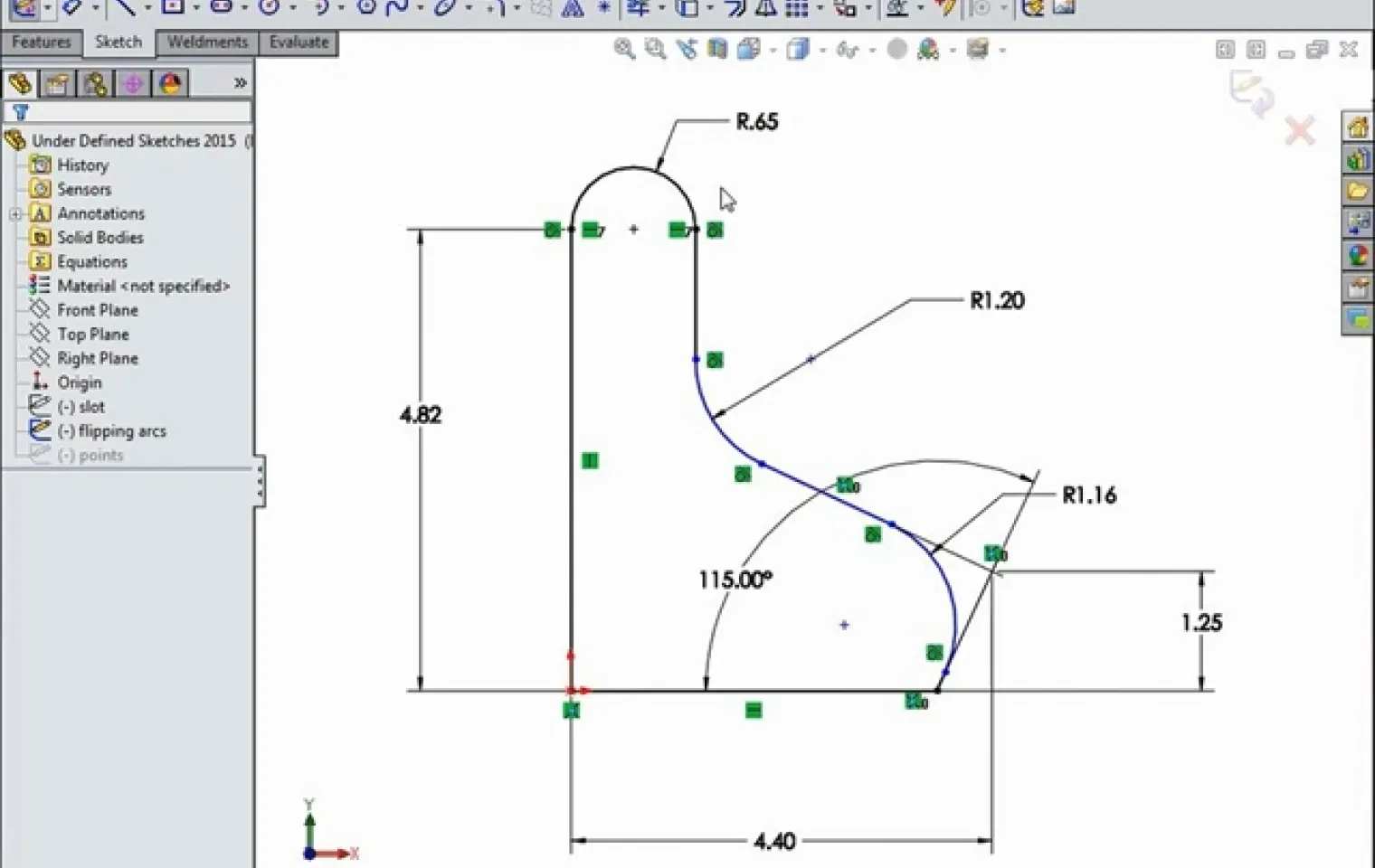The height and width of the screenshot is (868, 1375).
Task: Select the Line sketch tool
Action: (x=125, y=7)
